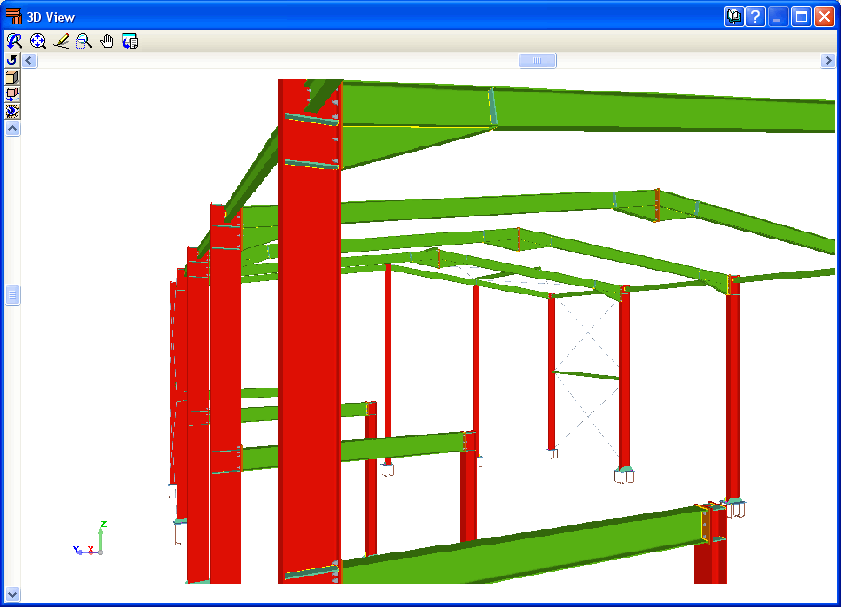This screenshot has width=841, height=607.
Task: Select the zoom extents tool
Action: [x=38, y=41]
